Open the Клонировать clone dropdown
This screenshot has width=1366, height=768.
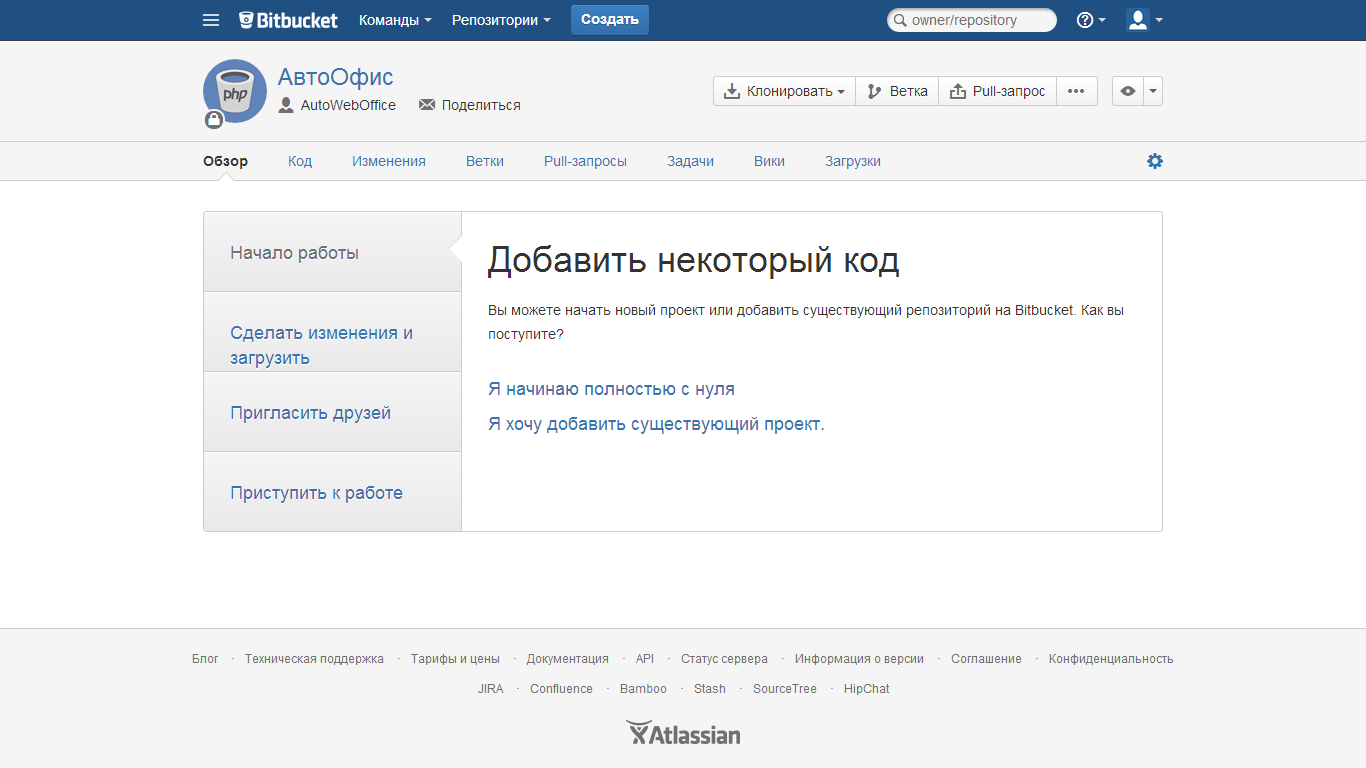(x=784, y=91)
